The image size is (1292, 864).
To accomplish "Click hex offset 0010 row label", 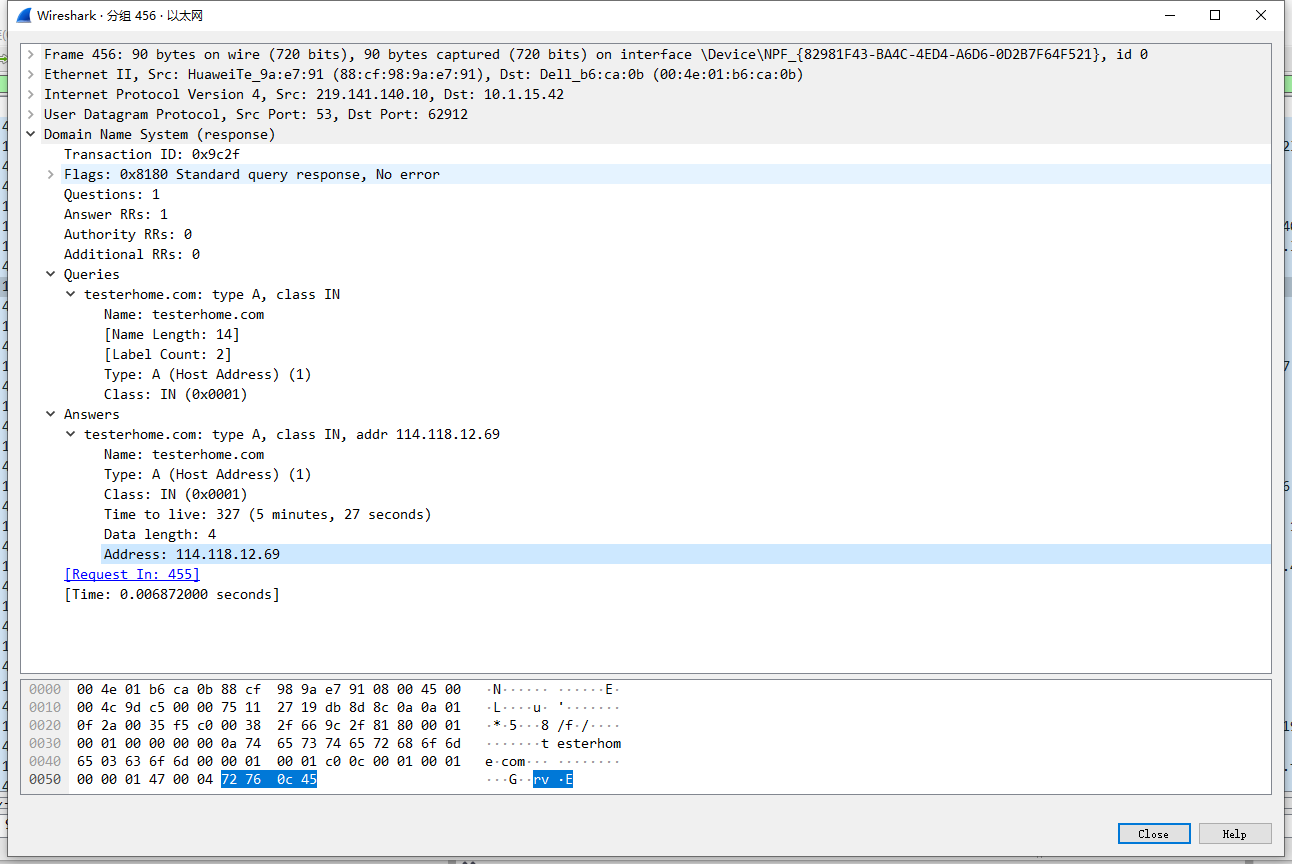I will click(x=45, y=707).
